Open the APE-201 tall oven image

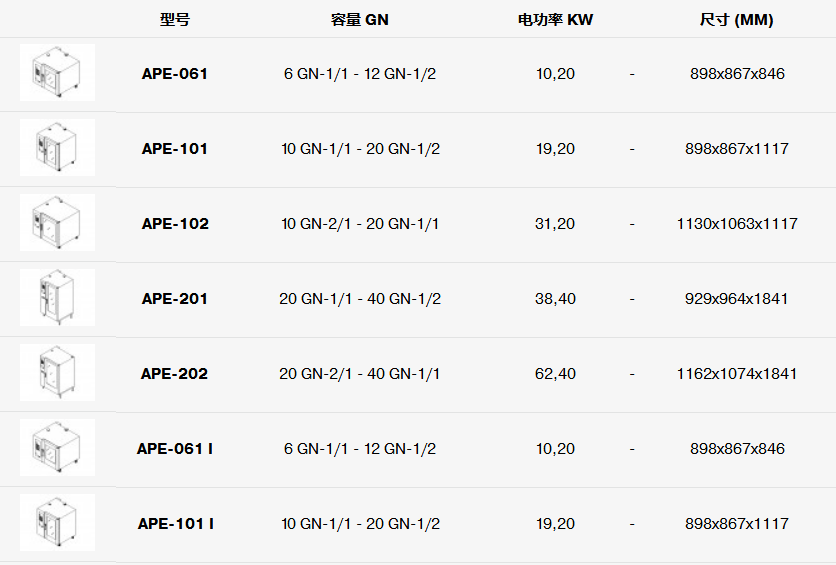[58, 297]
